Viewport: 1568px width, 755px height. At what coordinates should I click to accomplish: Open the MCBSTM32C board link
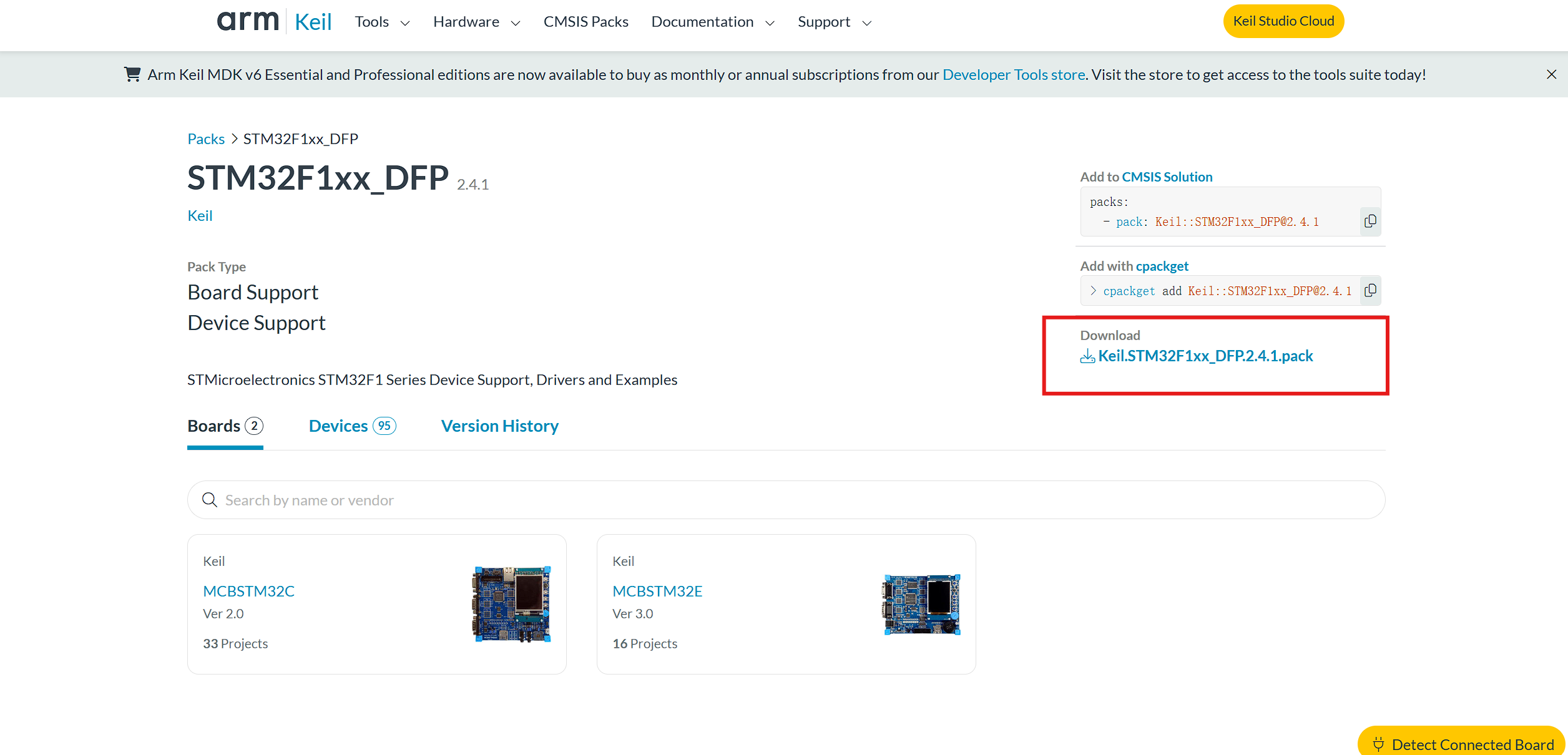tap(248, 591)
